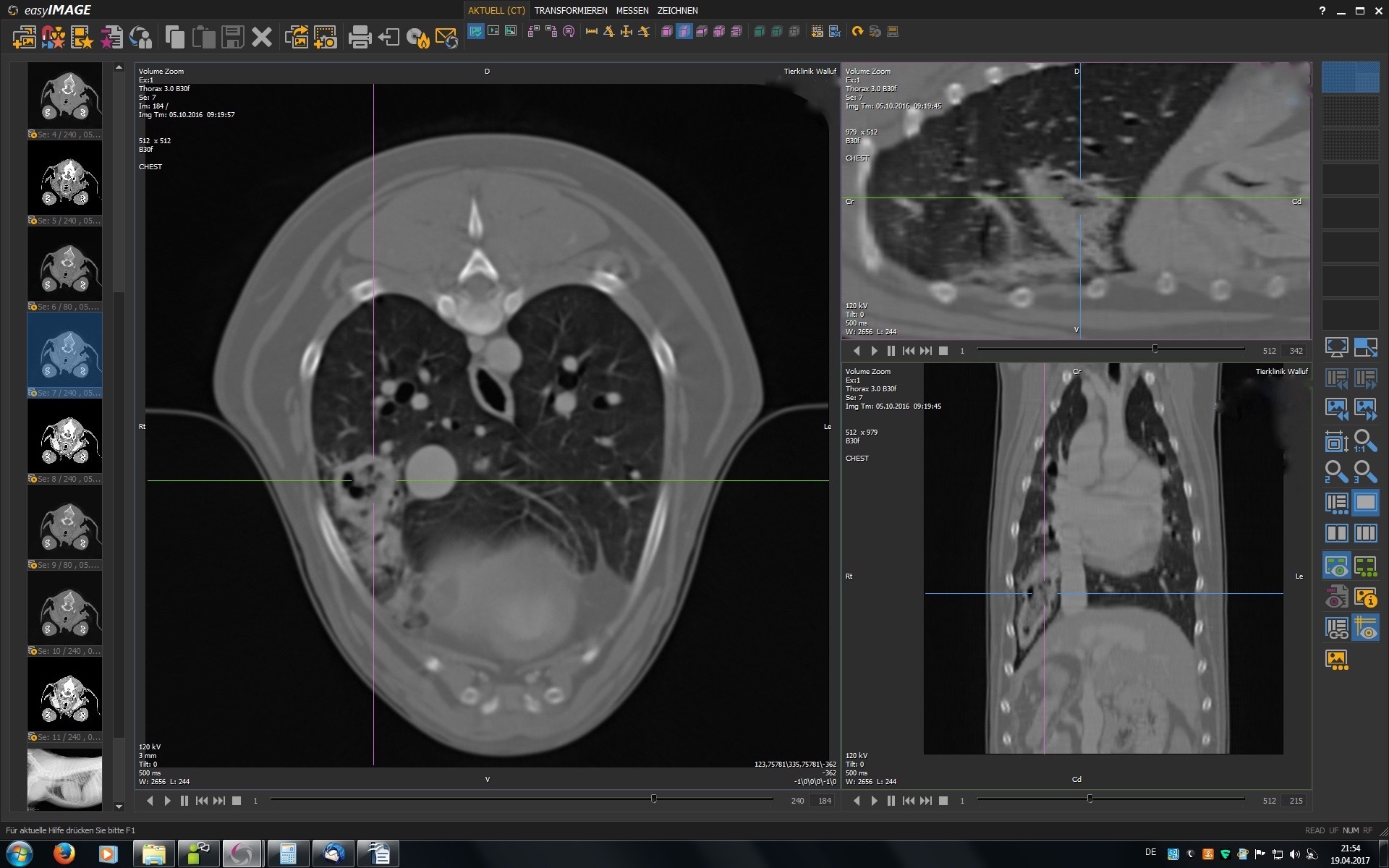The height and width of the screenshot is (868, 1389).
Task: Click the print icon in toolbar
Action: pyautogui.click(x=360, y=37)
